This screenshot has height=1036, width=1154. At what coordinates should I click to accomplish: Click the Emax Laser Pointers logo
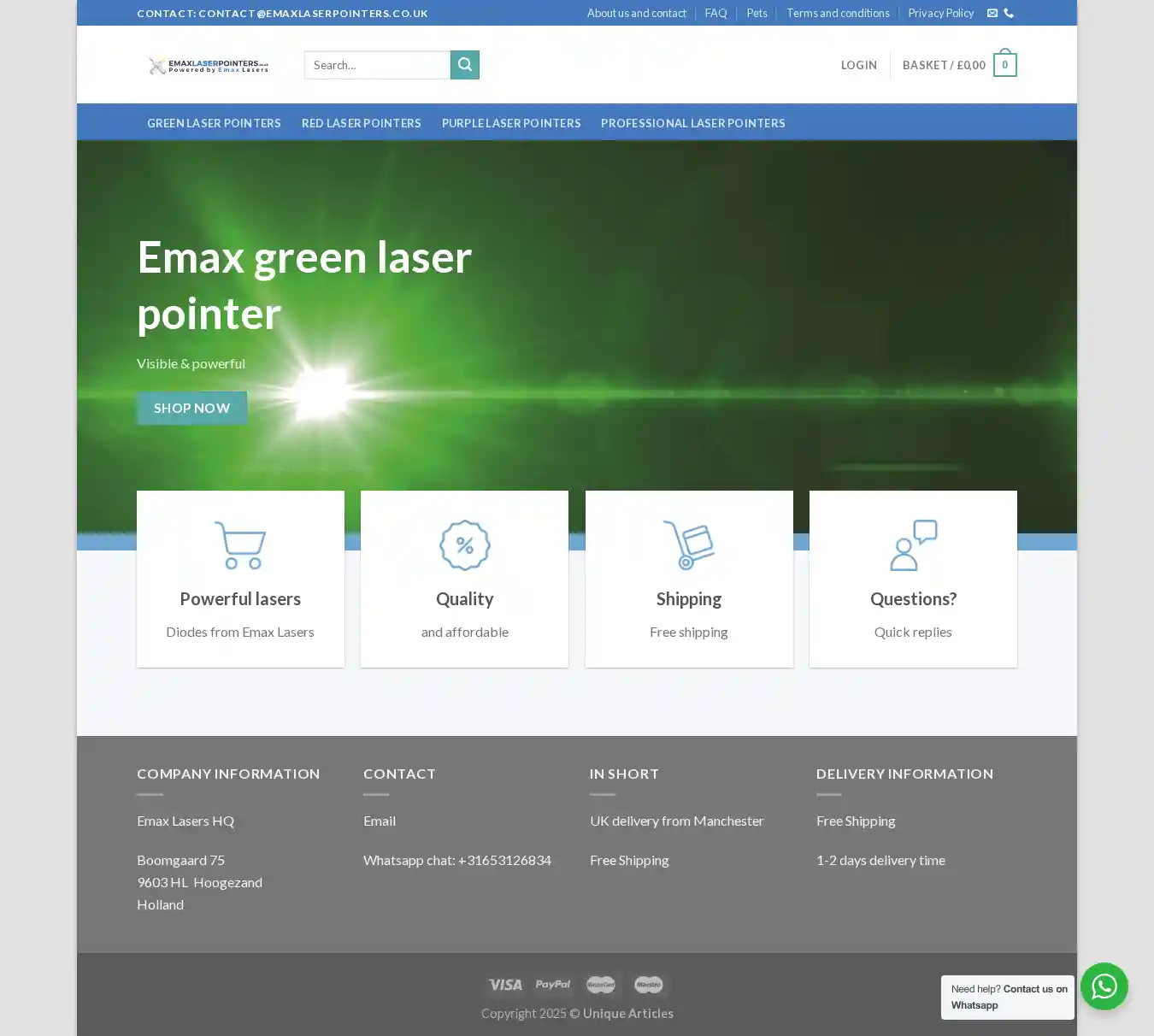[209, 66]
